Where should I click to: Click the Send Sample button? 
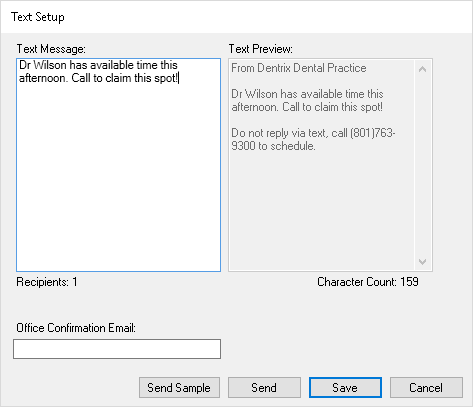(x=179, y=387)
